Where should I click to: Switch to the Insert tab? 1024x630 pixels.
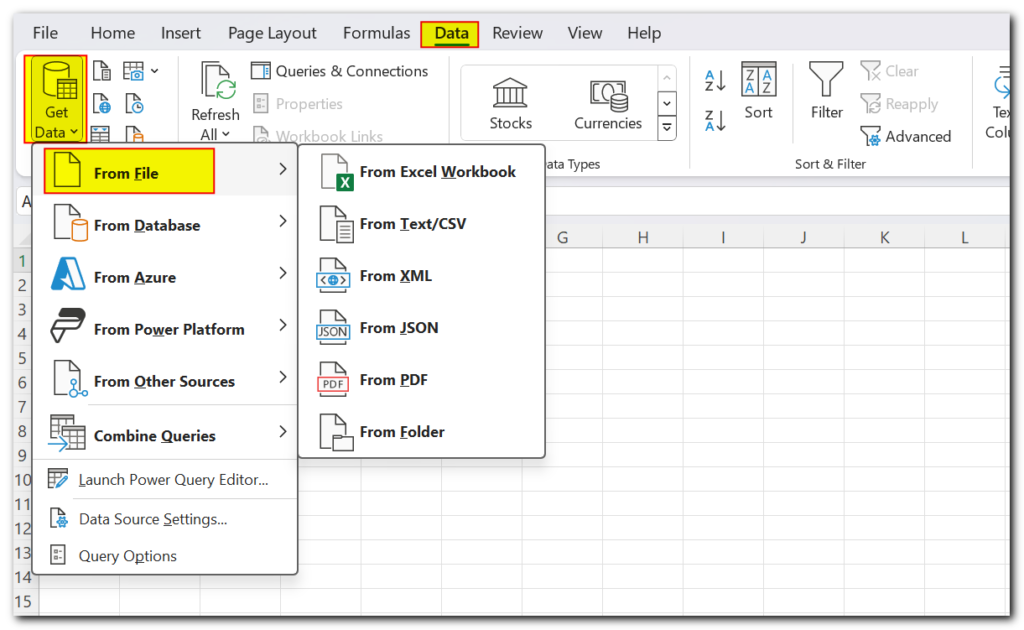click(180, 33)
